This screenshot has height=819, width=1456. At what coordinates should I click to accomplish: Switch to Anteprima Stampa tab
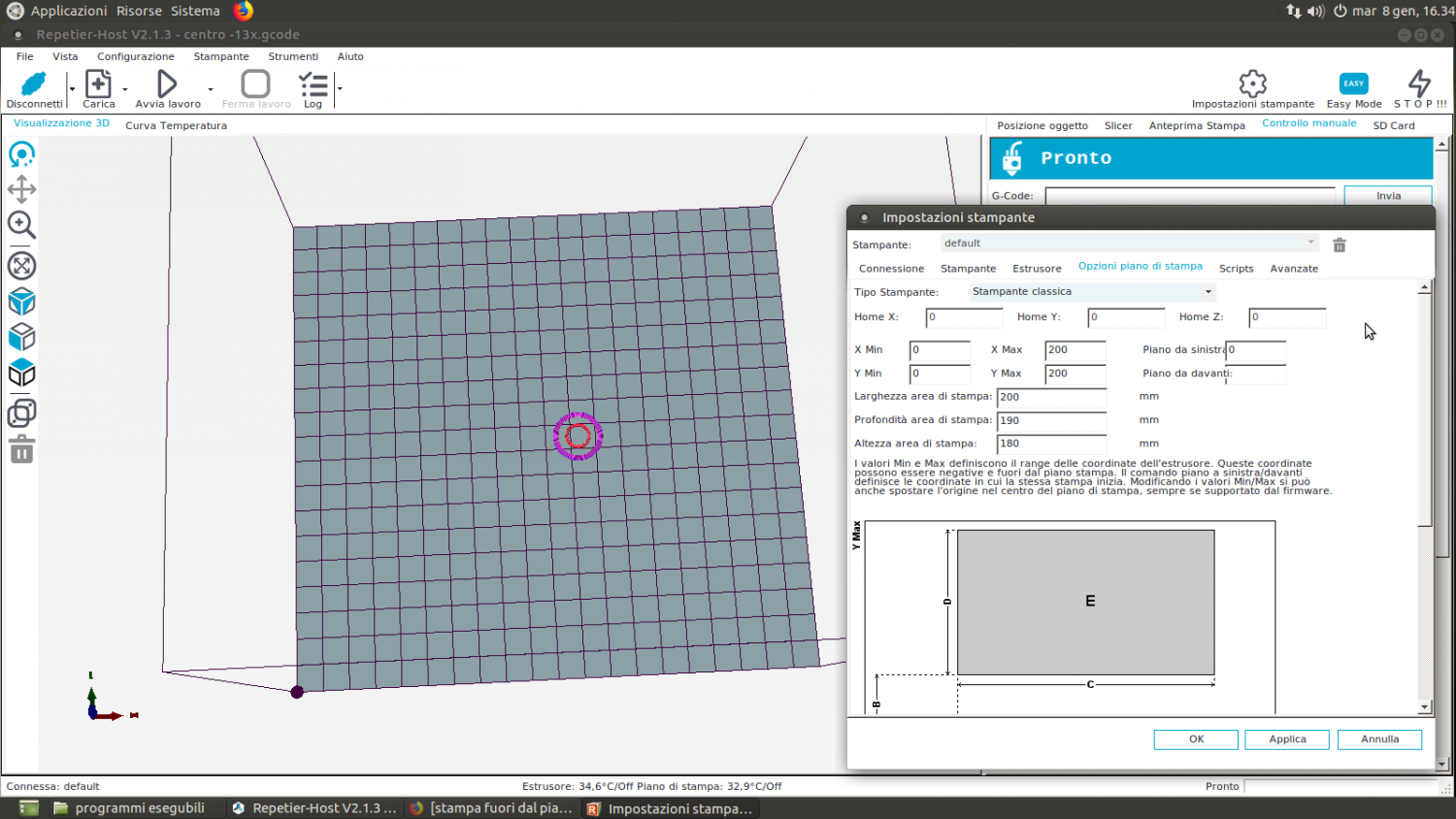tap(1197, 125)
